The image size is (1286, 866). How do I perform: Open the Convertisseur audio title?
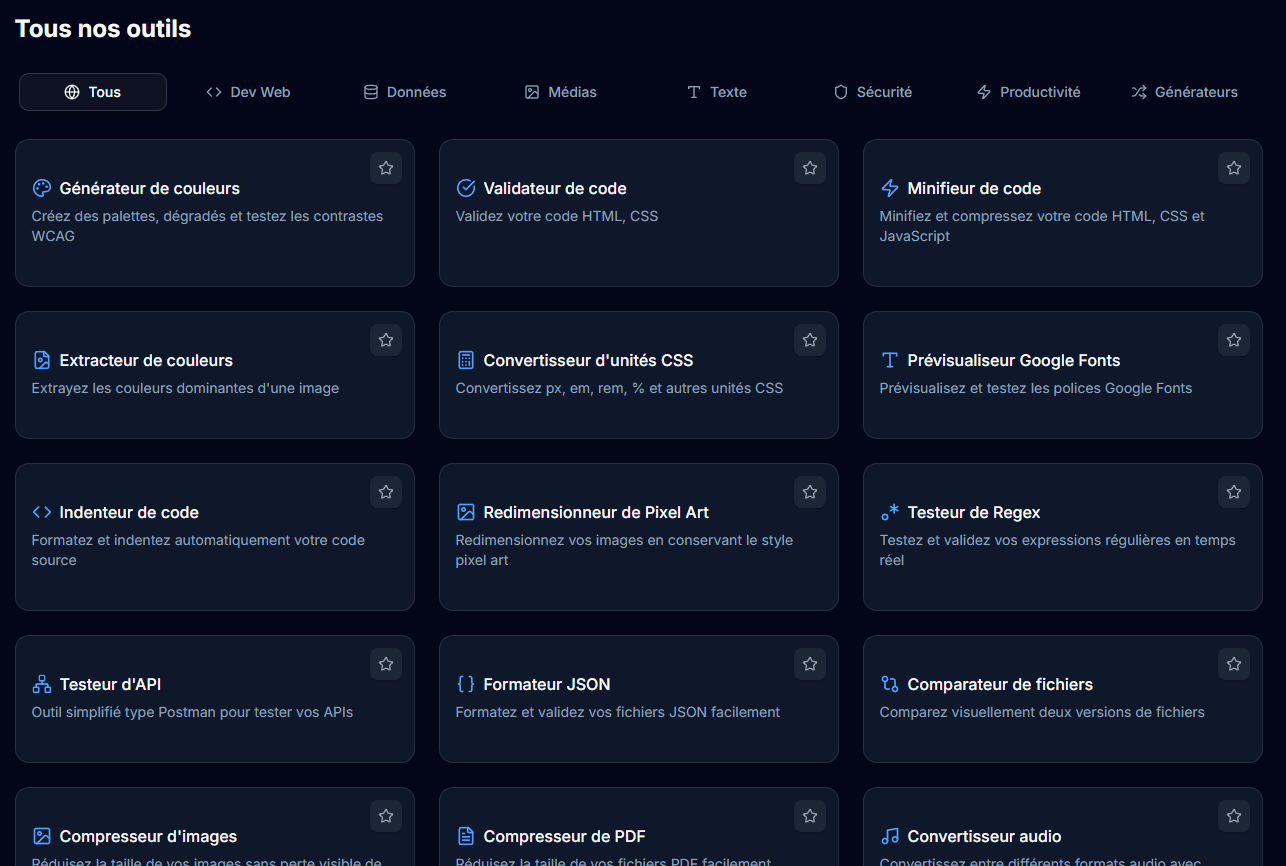pos(984,836)
